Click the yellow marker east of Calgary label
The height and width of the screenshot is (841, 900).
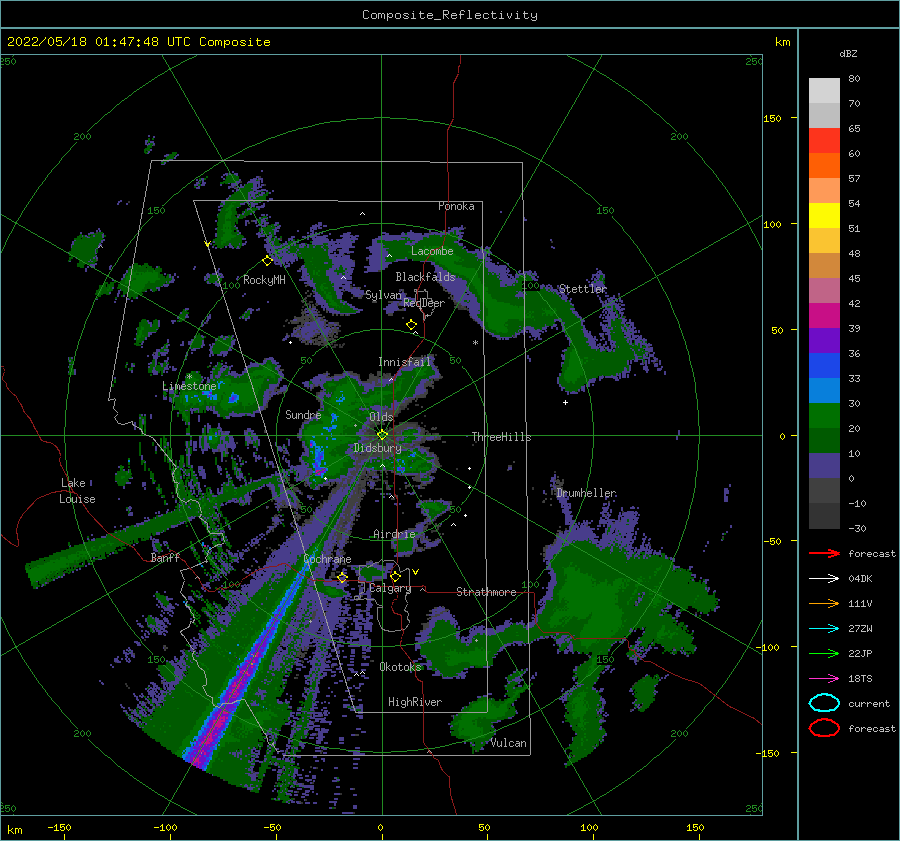[395, 576]
